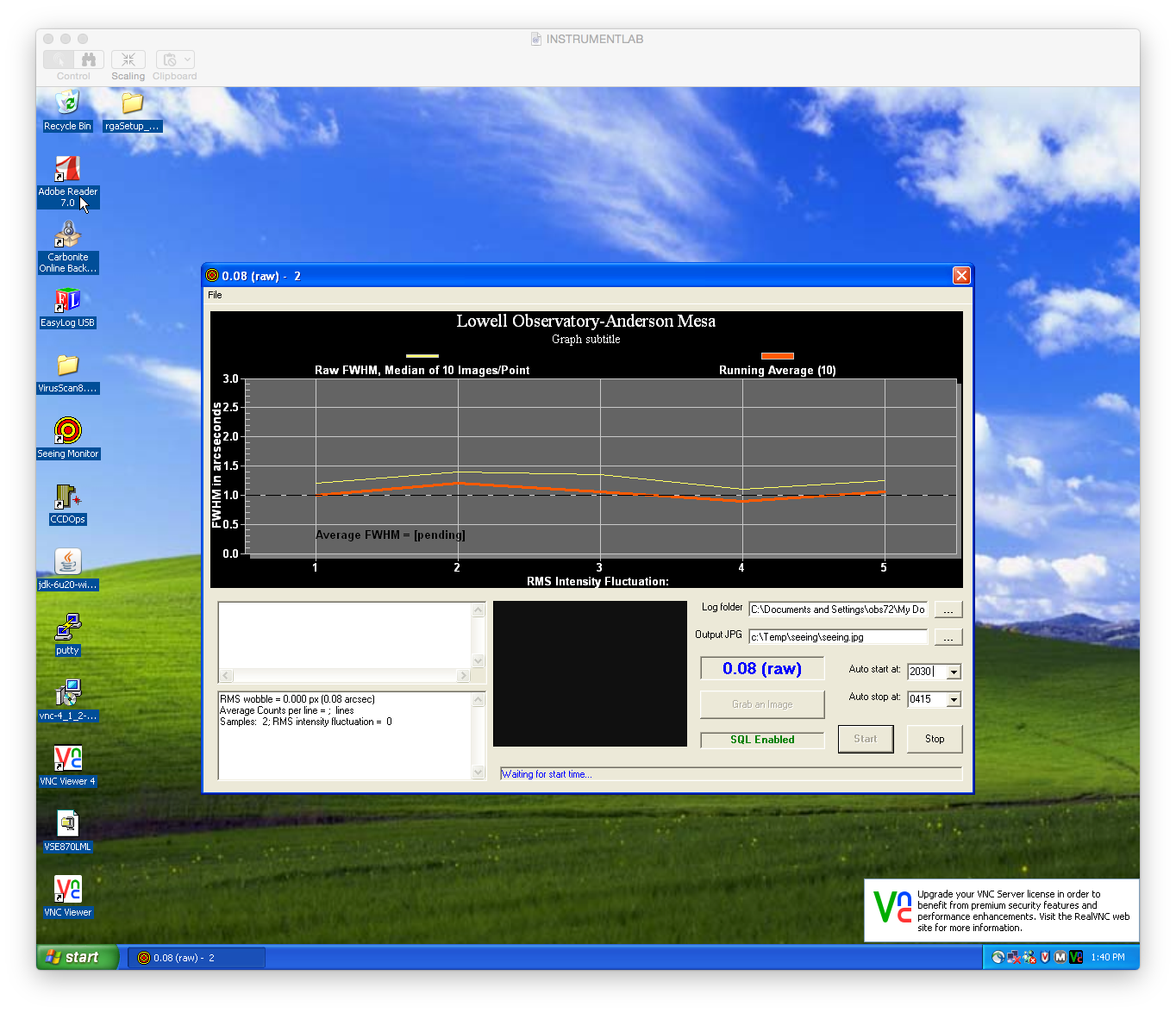Viewport: 1176px width, 1013px height.
Task: Click scroll-down arrow of RMS log box
Action: click(x=479, y=772)
